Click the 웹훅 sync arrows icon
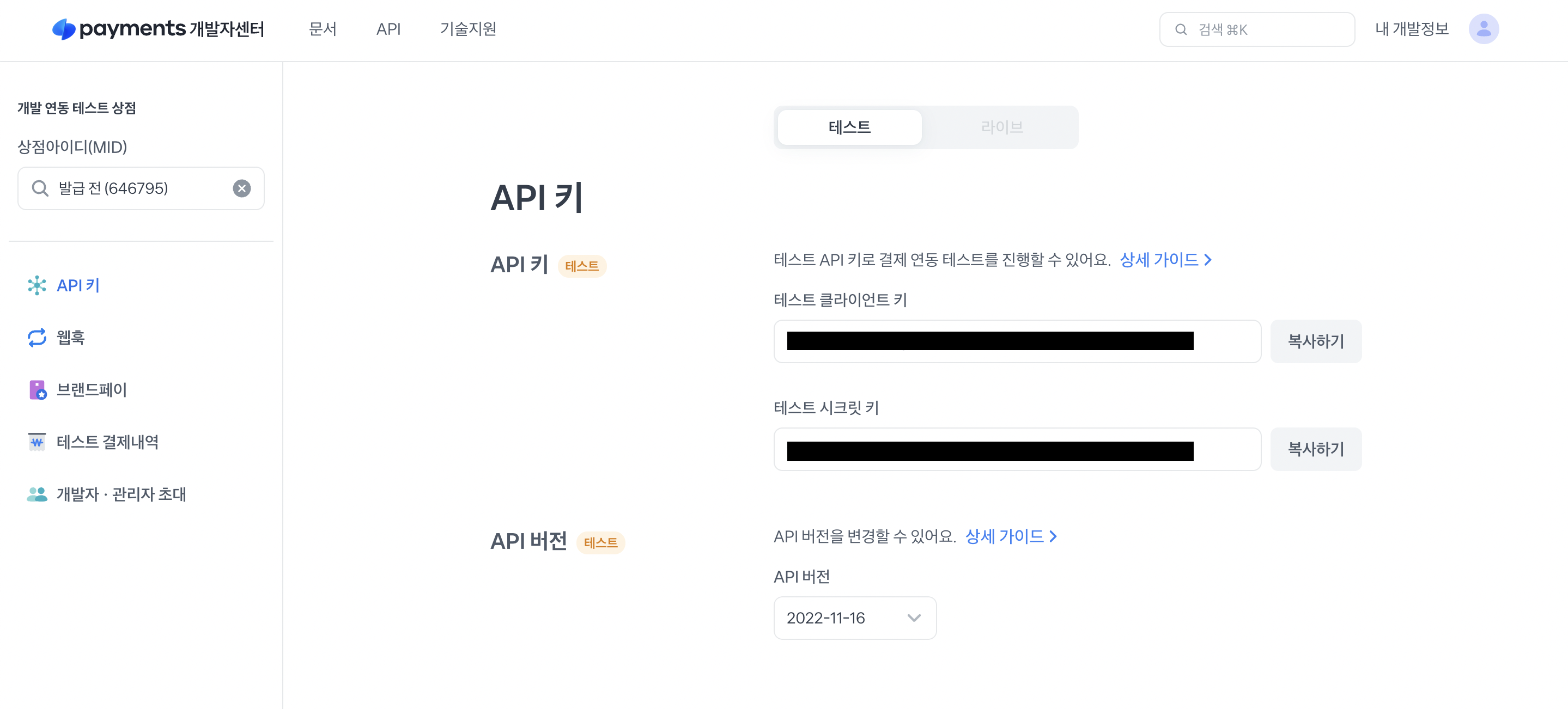 pos(37,337)
